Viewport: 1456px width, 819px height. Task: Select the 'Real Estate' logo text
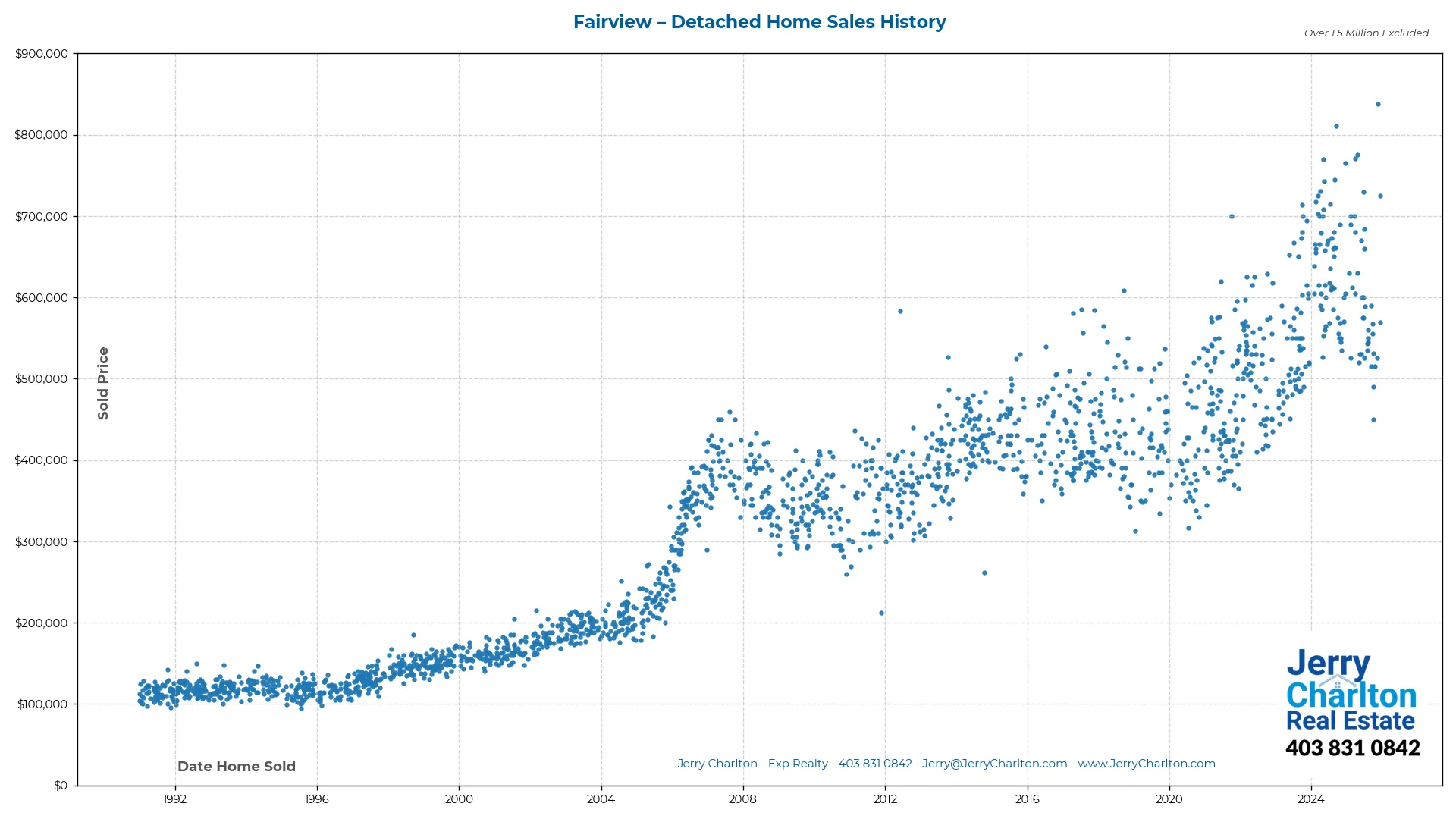tap(1351, 720)
